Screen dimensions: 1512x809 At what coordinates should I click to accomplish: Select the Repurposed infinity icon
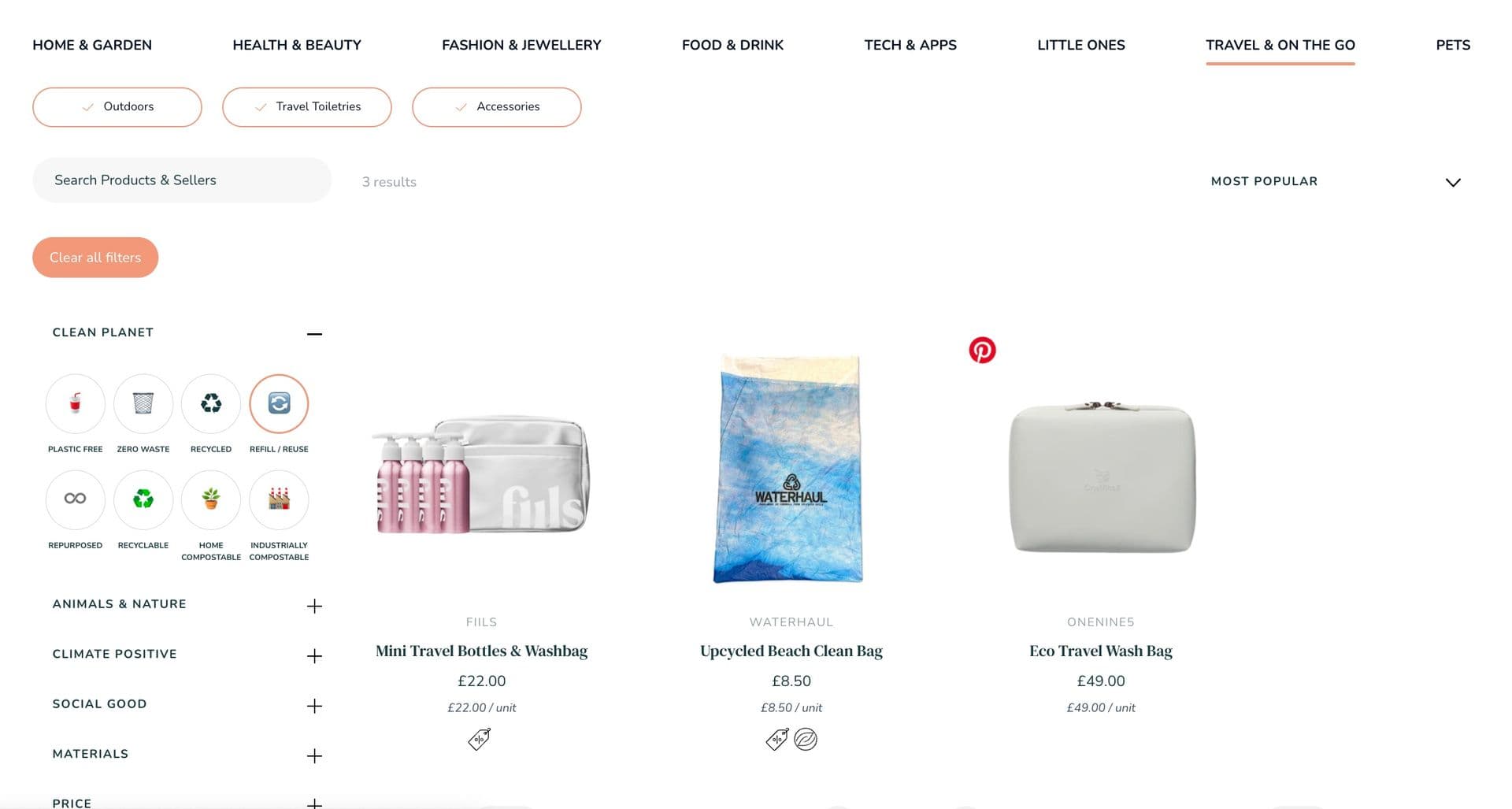click(x=75, y=499)
